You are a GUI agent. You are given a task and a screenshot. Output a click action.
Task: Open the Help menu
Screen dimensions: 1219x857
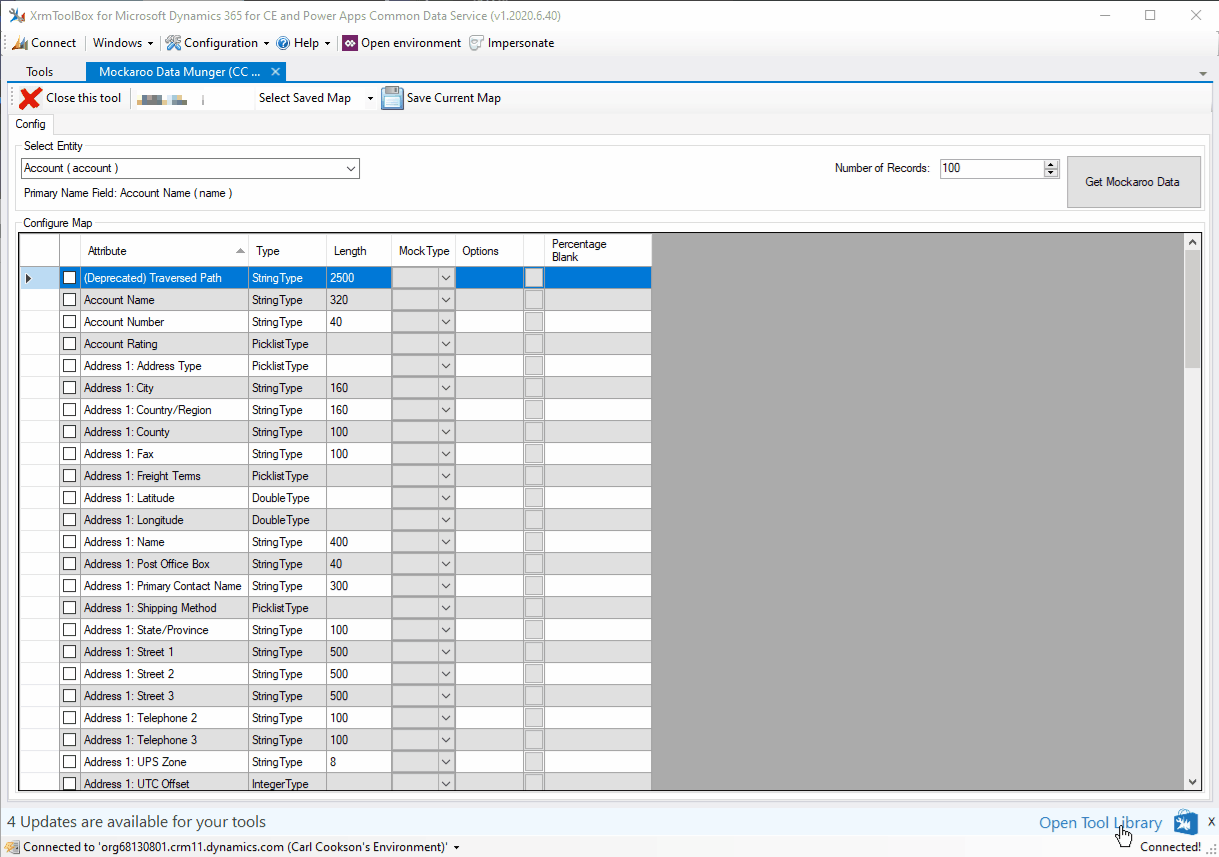click(x=303, y=43)
